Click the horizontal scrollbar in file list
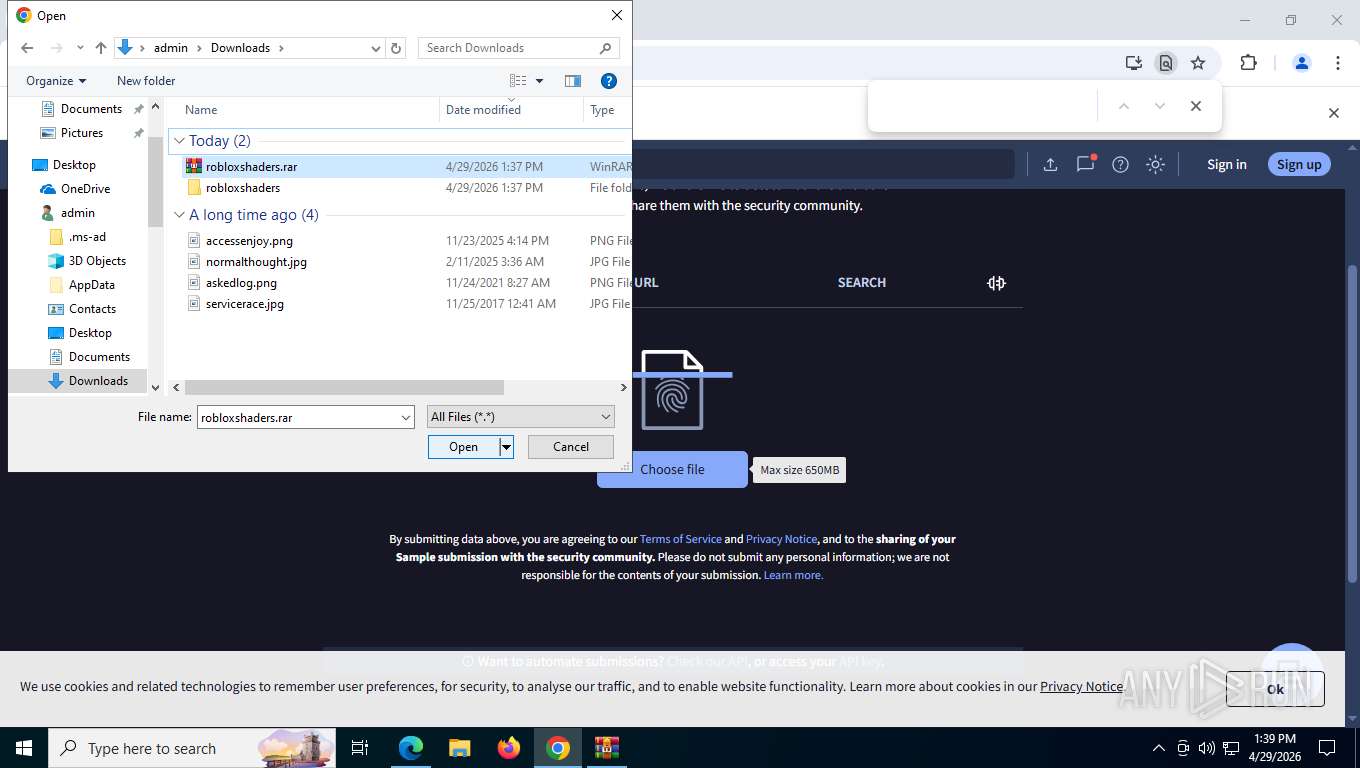This screenshot has width=1360, height=768. click(x=344, y=387)
